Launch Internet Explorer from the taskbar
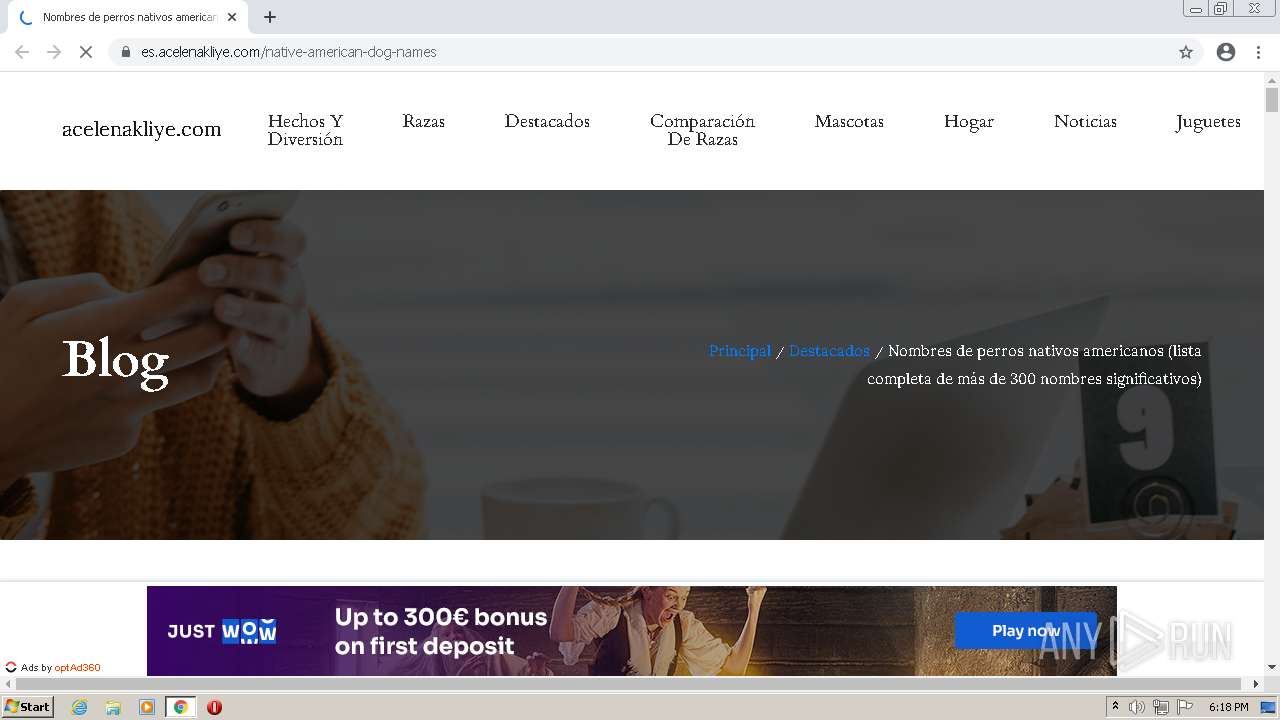The image size is (1280, 720). point(79,707)
